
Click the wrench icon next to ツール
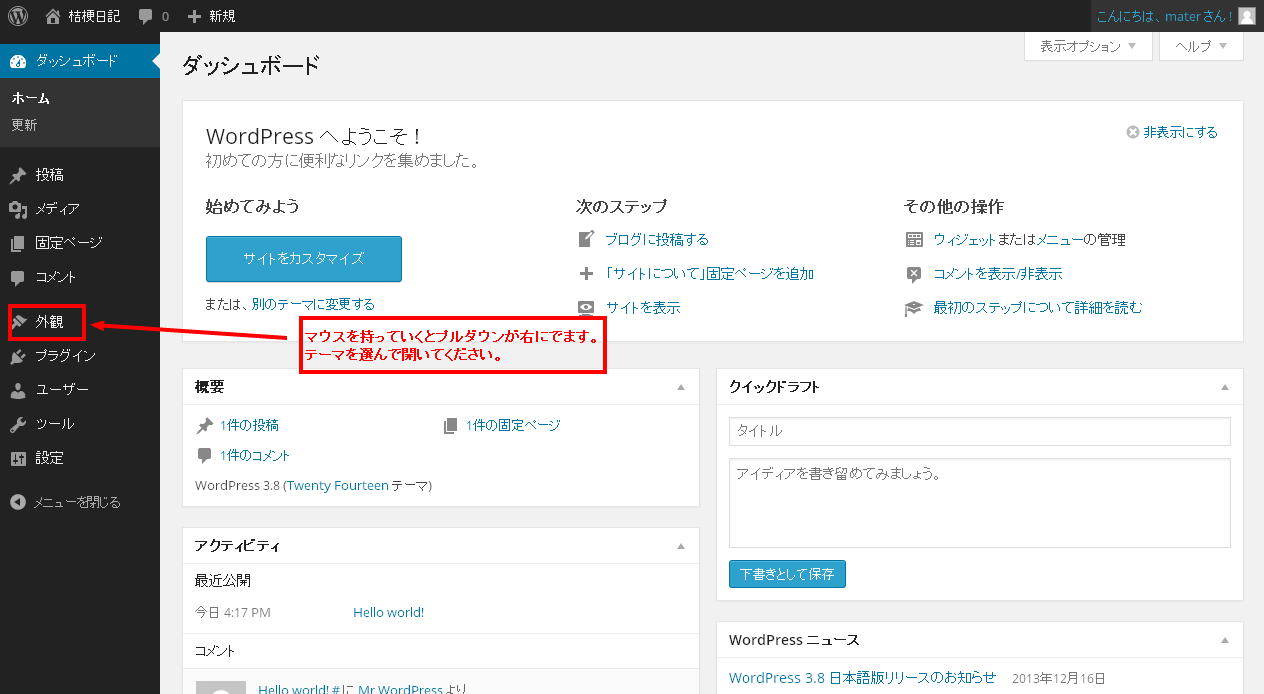(18, 424)
